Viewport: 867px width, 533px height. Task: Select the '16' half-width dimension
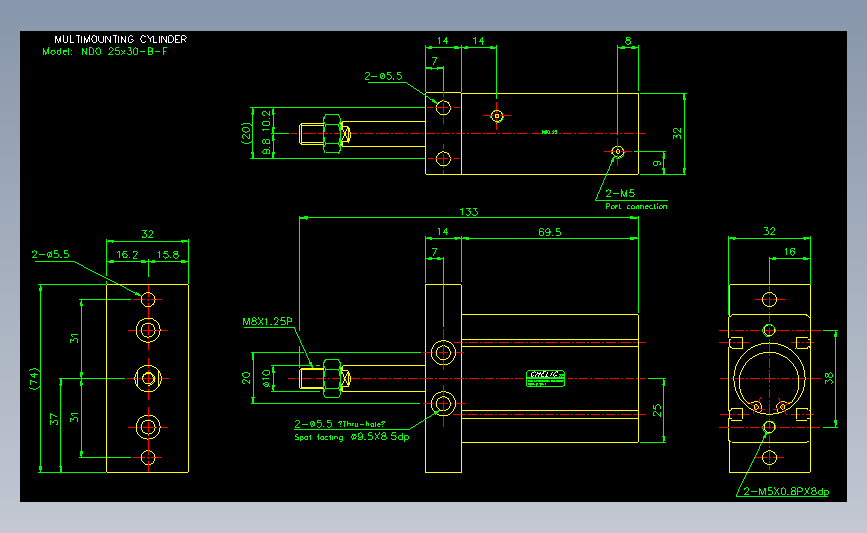(790, 252)
